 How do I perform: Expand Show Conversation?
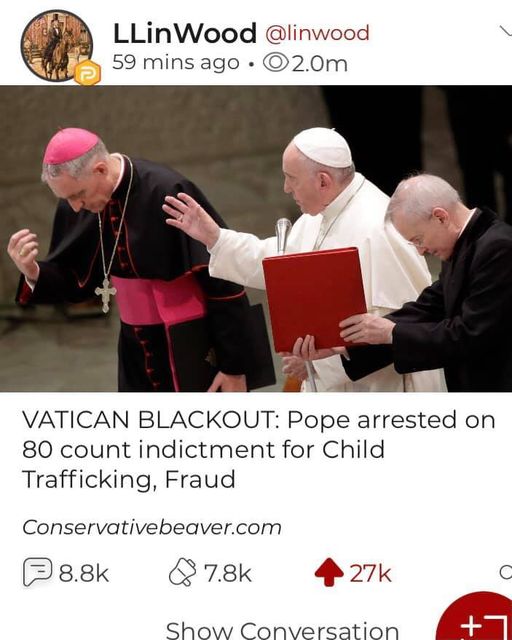tap(282, 630)
